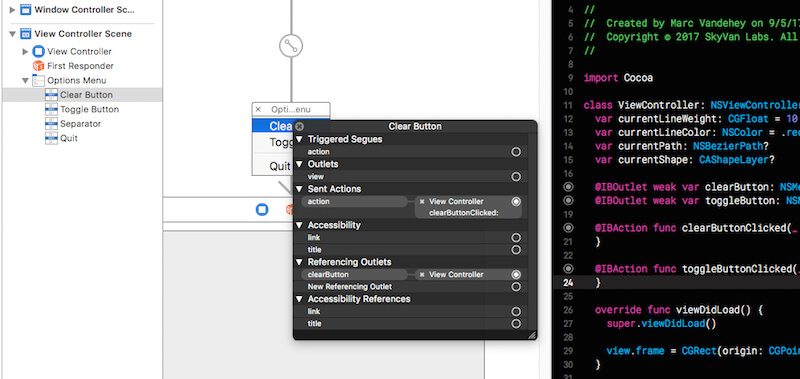
Task: Click the filled Sent Actions connection circle
Action: 516,201
